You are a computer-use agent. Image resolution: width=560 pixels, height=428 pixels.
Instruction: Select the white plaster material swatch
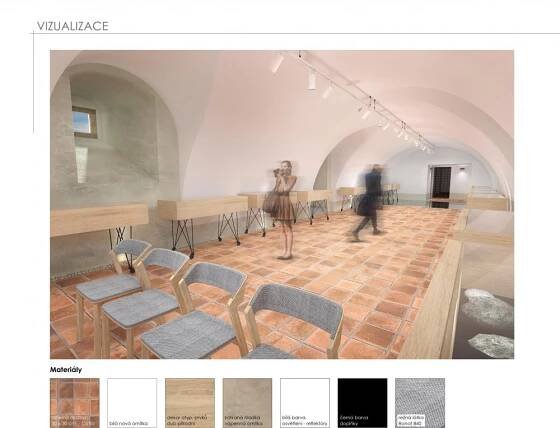pyautogui.click(x=132, y=403)
